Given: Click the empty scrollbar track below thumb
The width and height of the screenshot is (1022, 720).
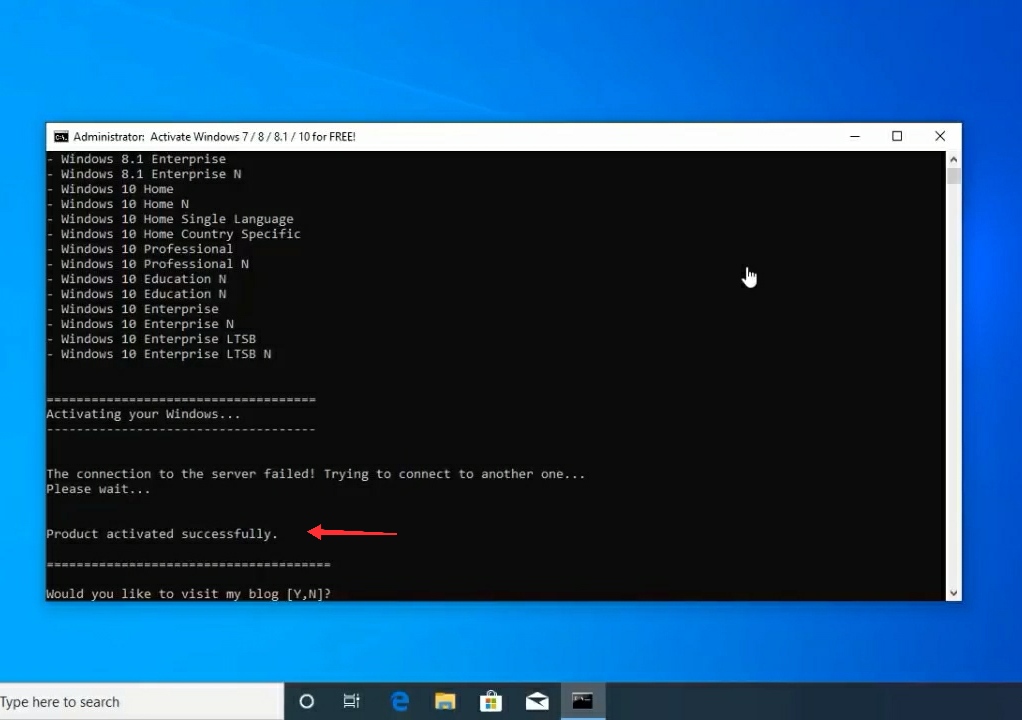Looking at the screenshot, I should click(954, 400).
